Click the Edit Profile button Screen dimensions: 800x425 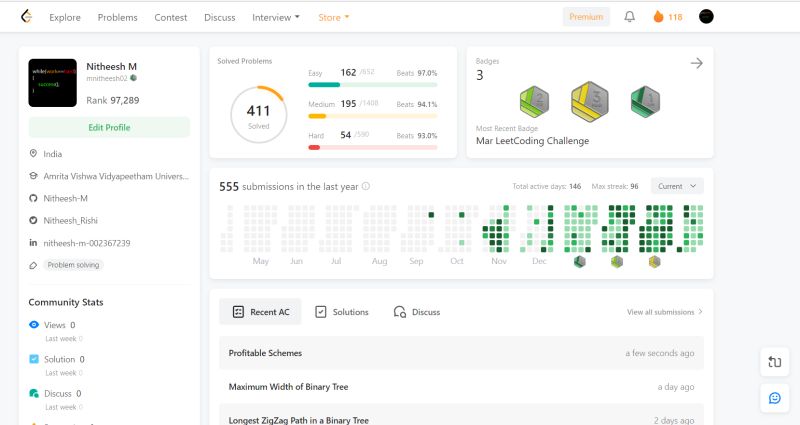[109, 128]
